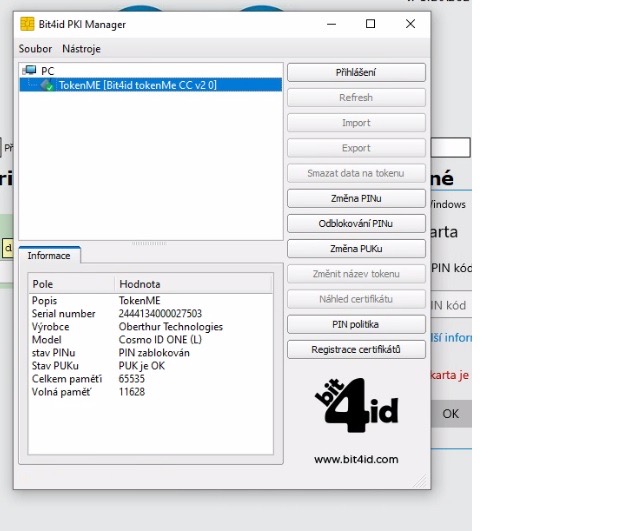Screen dimensions: 623x531
Task: Click the Bit4id app icon in title bar
Action: pos(26,24)
